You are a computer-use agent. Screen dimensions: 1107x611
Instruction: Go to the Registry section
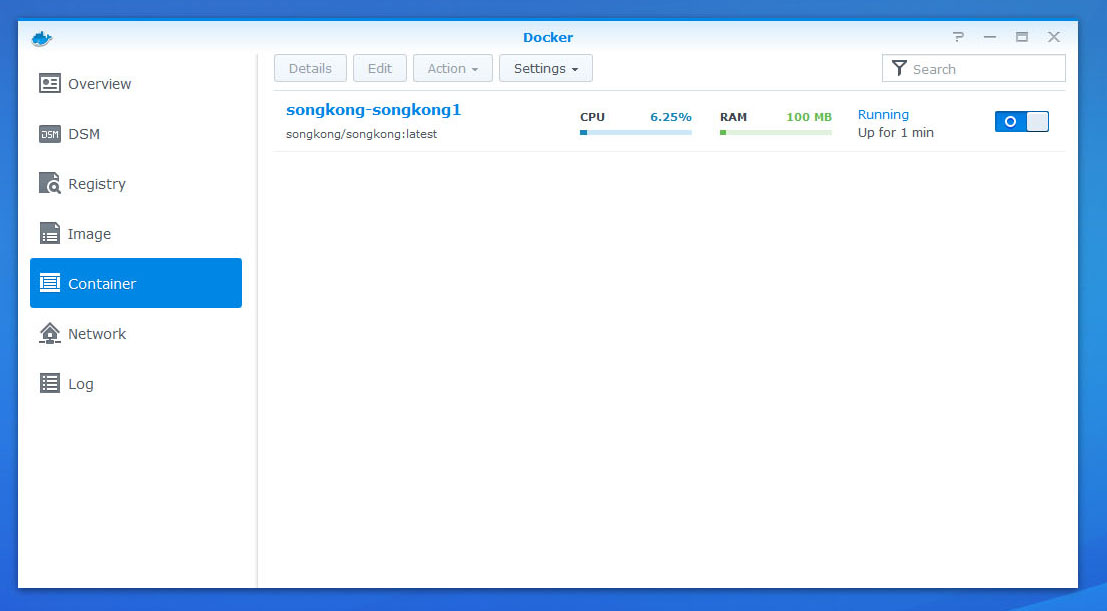tap(136, 184)
